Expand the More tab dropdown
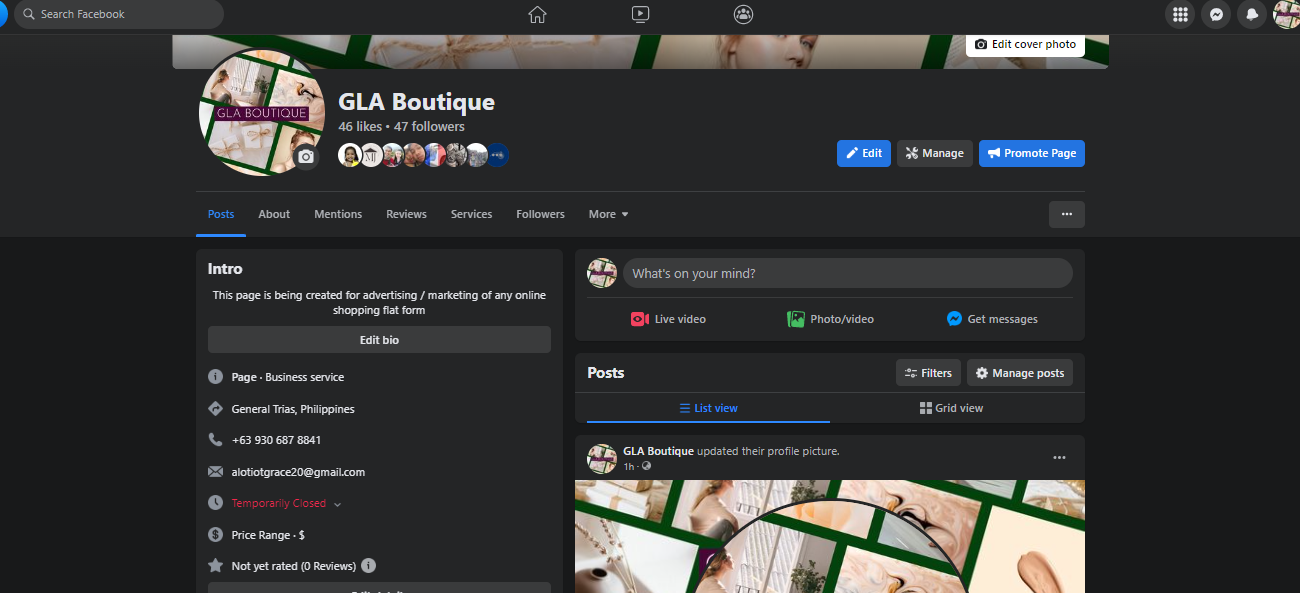The height and width of the screenshot is (593, 1300). coord(608,214)
